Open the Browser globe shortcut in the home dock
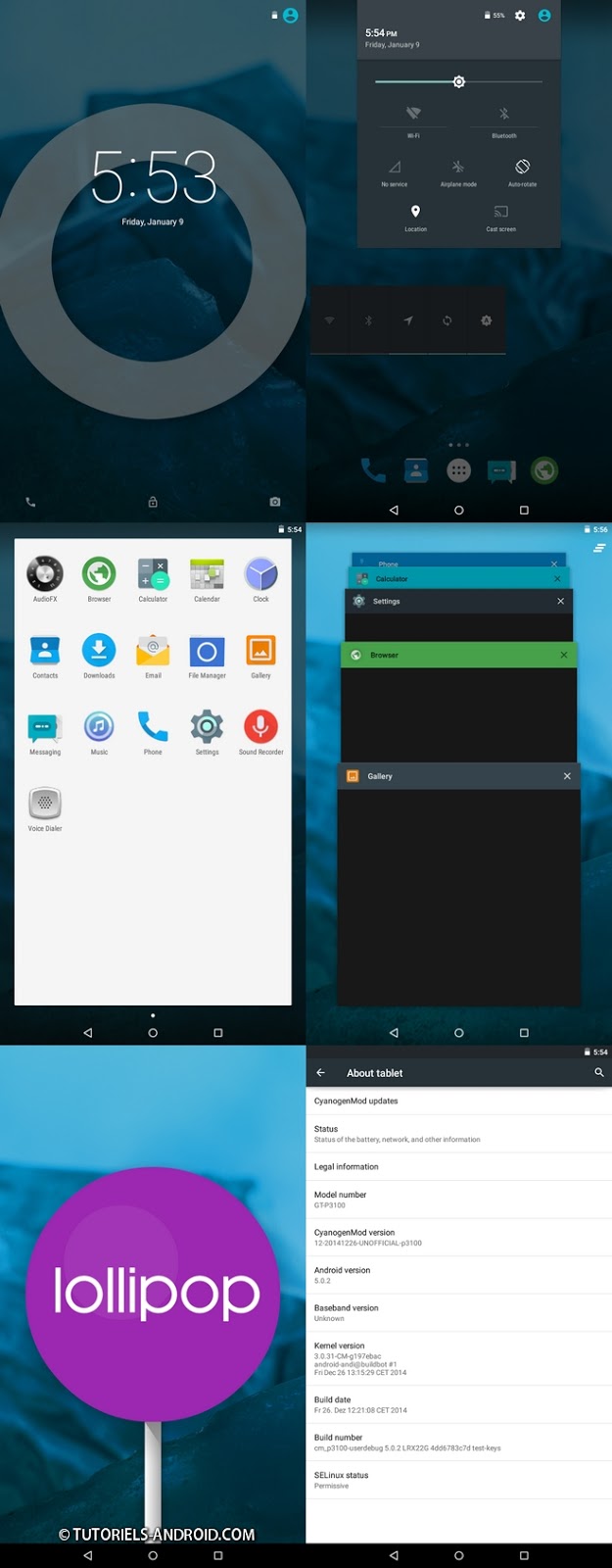The height and width of the screenshot is (1568, 612). pyautogui.click(x=544, y=471)
